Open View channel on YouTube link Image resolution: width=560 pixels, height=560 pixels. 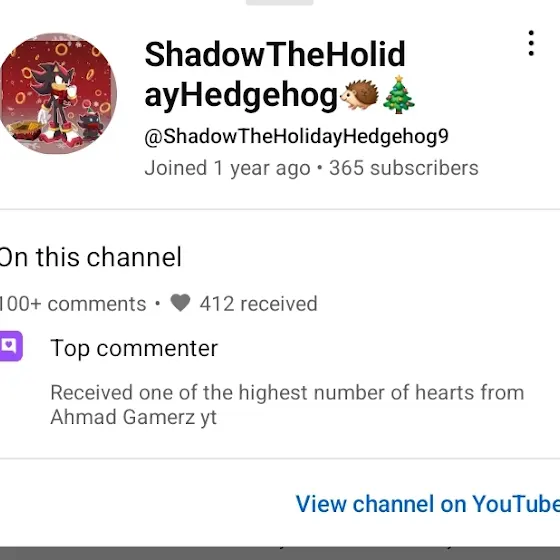point(428,504)
